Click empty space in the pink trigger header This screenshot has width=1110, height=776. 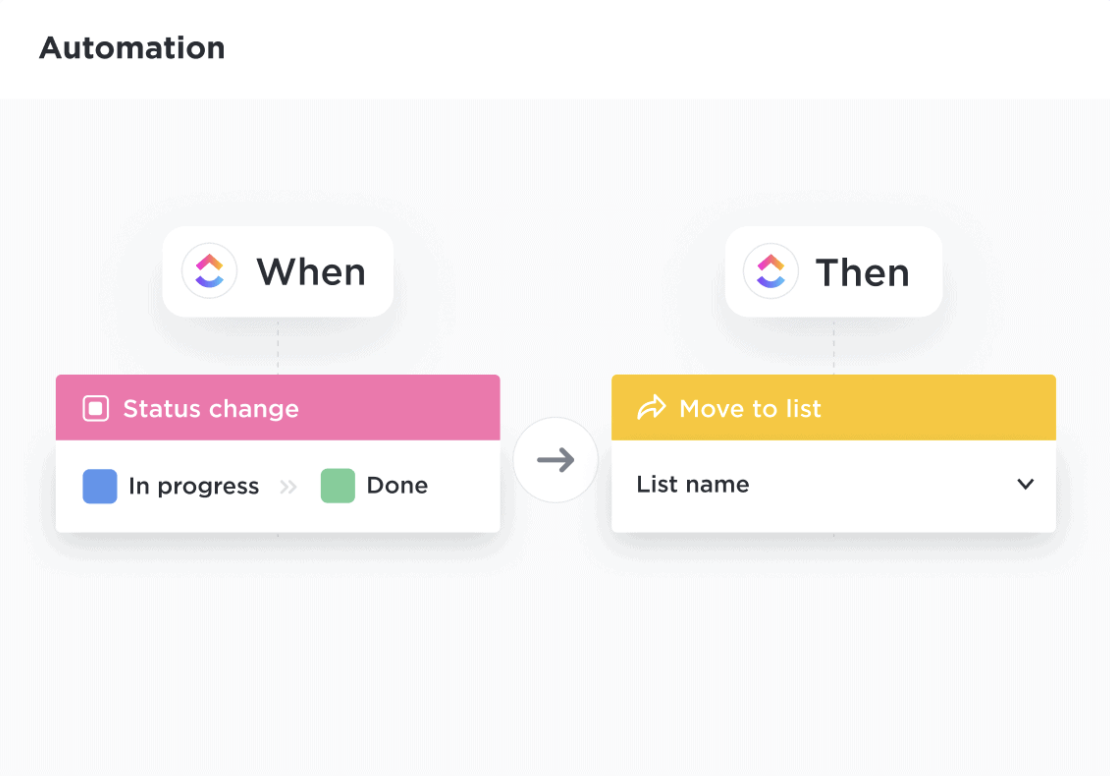point(400,408)
